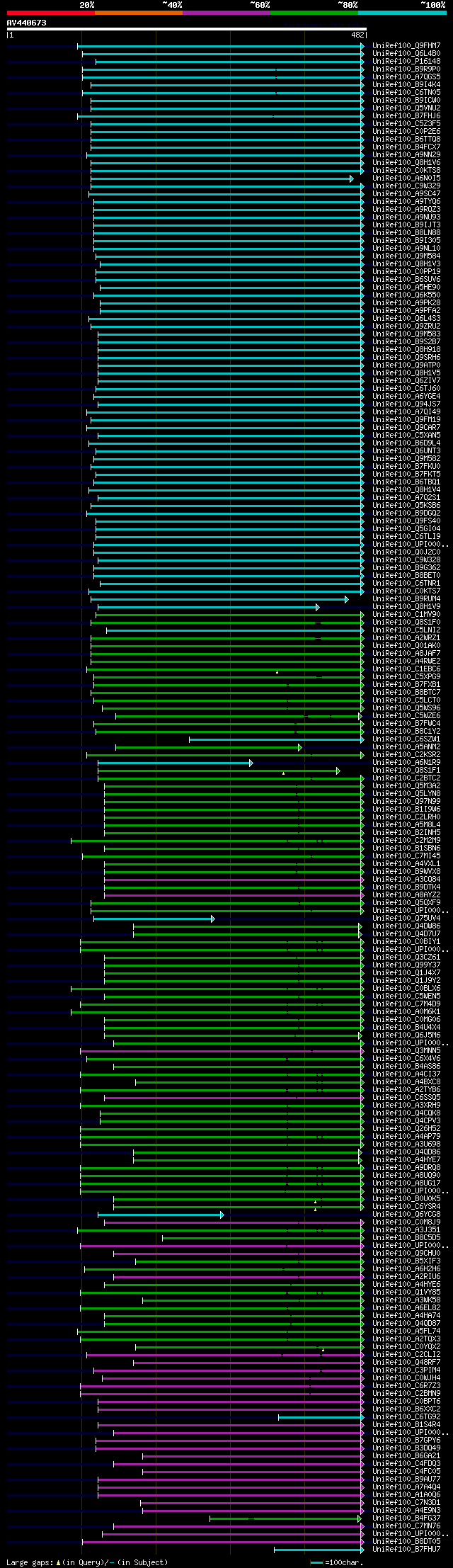Open hit UniRef100_Q6L4B0
This screenshot has height=1568, width=453.
point(406,53)
